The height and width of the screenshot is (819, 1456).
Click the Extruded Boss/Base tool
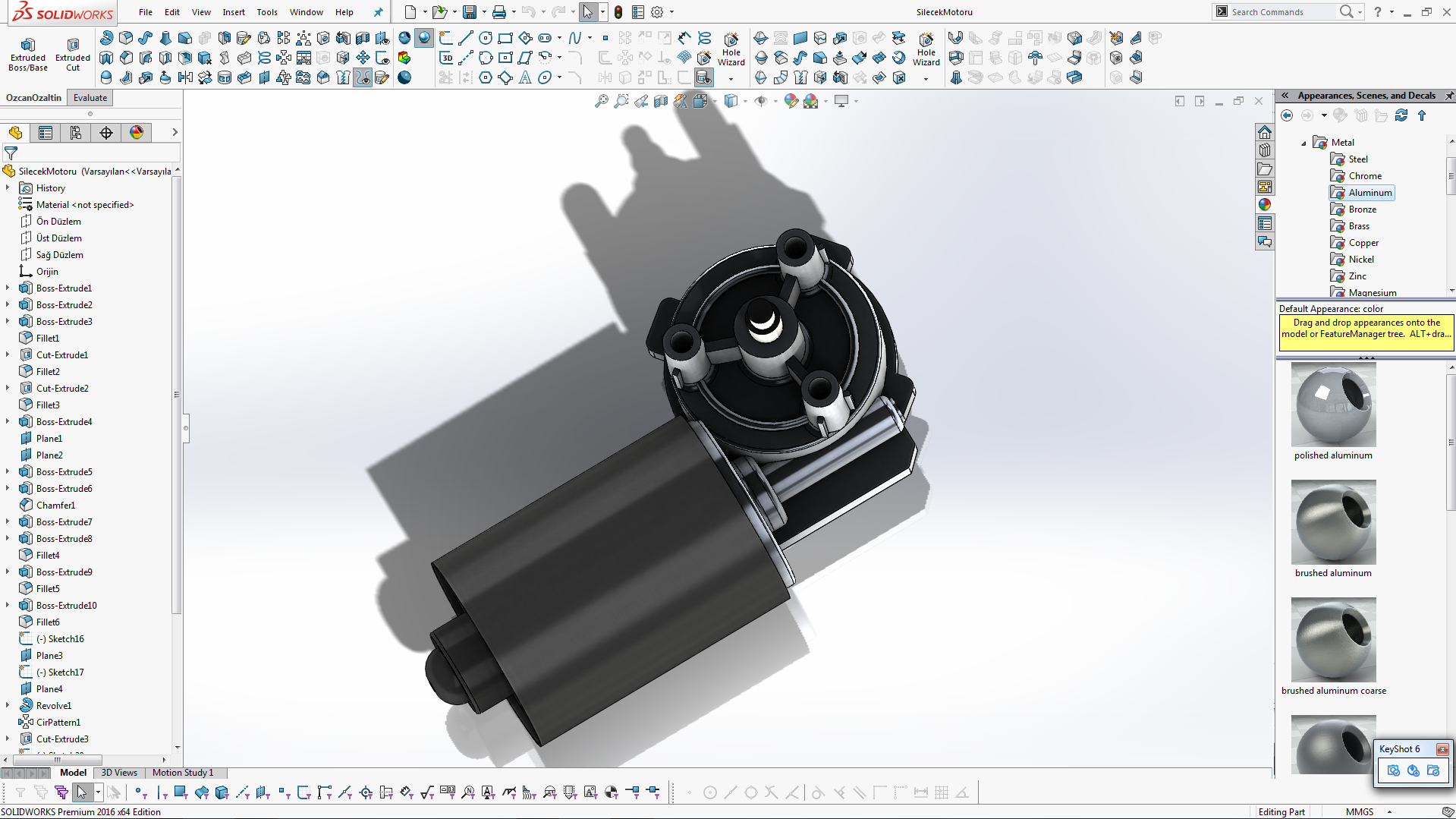click(x=28, y=53)
